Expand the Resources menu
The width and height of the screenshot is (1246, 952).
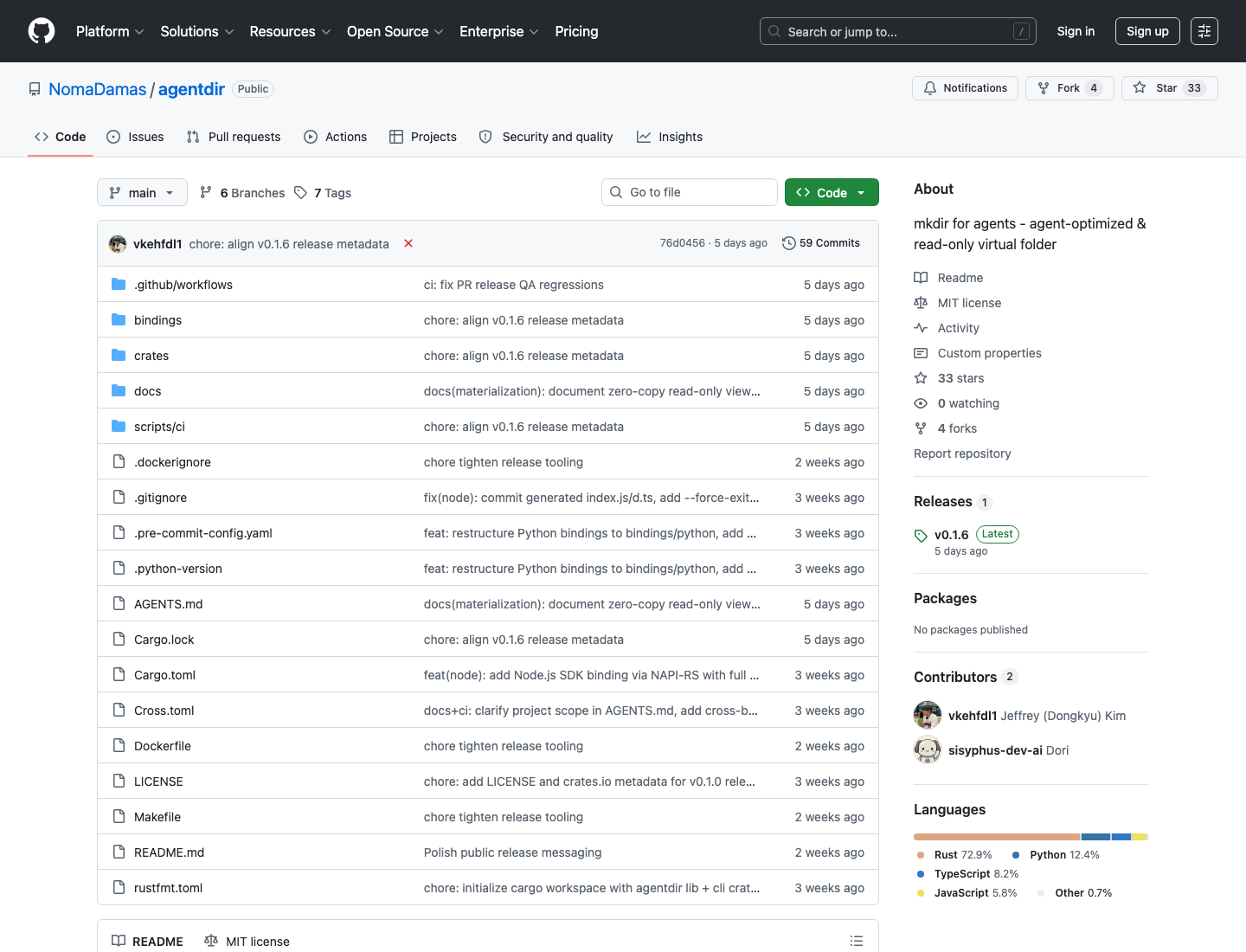tap(291, 31)
